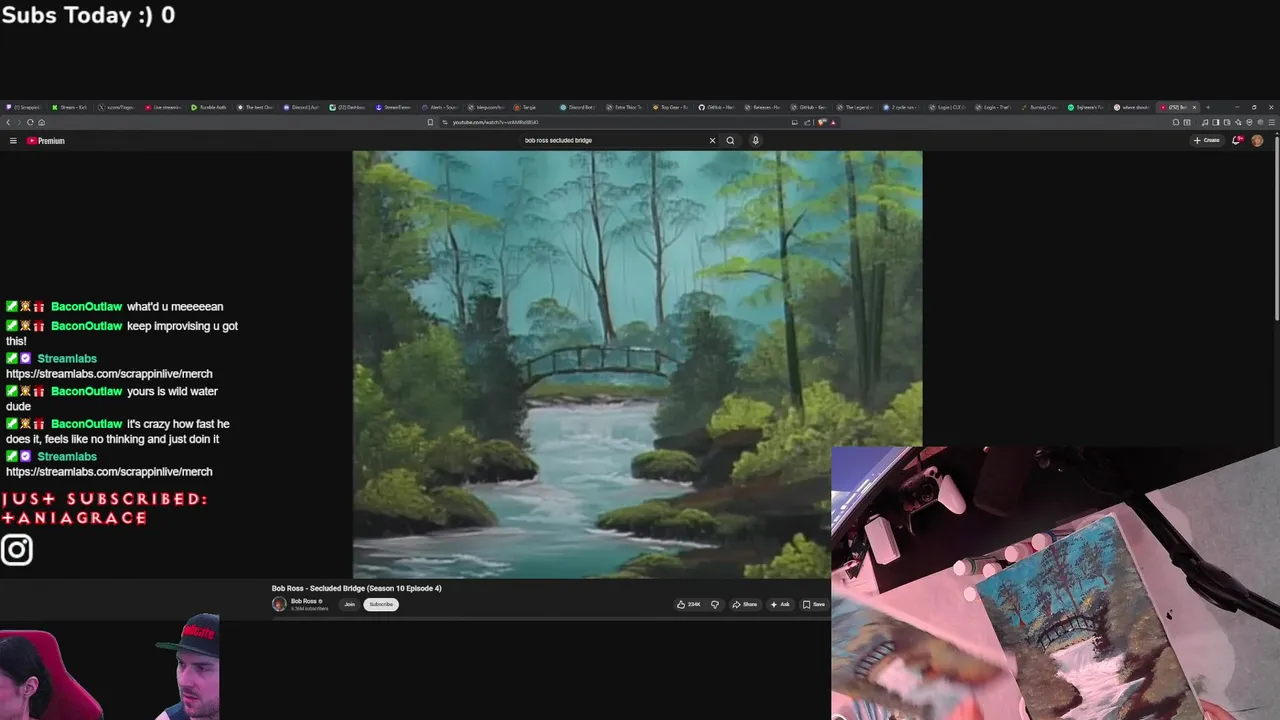The image size is (1280, 720).
Task: Click the Instagram icon on overlay
Action: [x=17, y=550]
